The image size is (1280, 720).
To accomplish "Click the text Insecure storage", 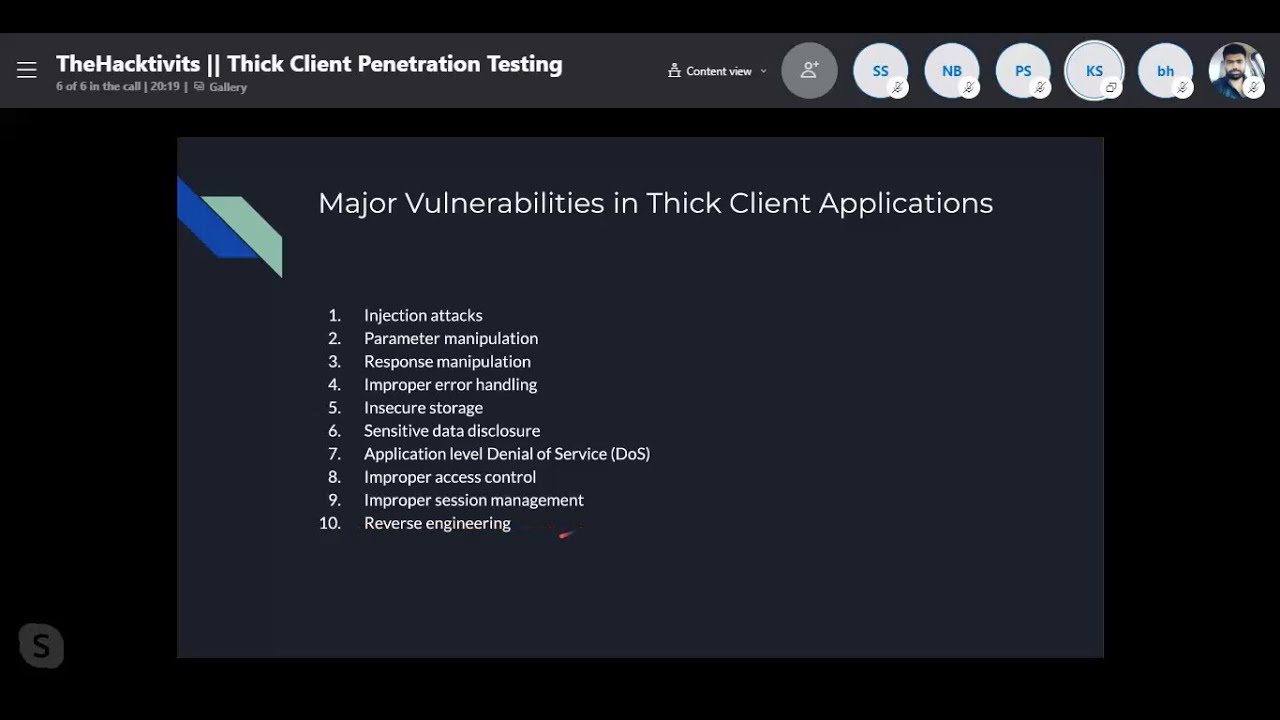I will pos(423,407).
